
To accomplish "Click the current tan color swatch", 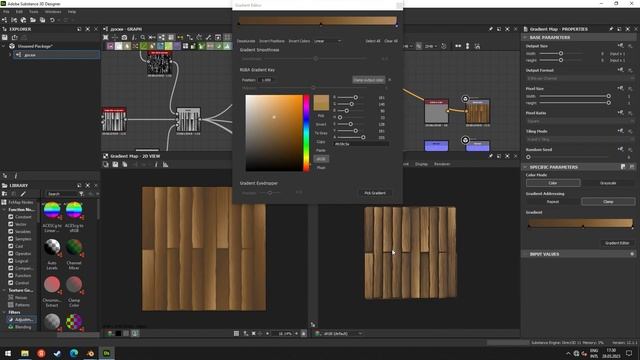I will pos(321,102).
